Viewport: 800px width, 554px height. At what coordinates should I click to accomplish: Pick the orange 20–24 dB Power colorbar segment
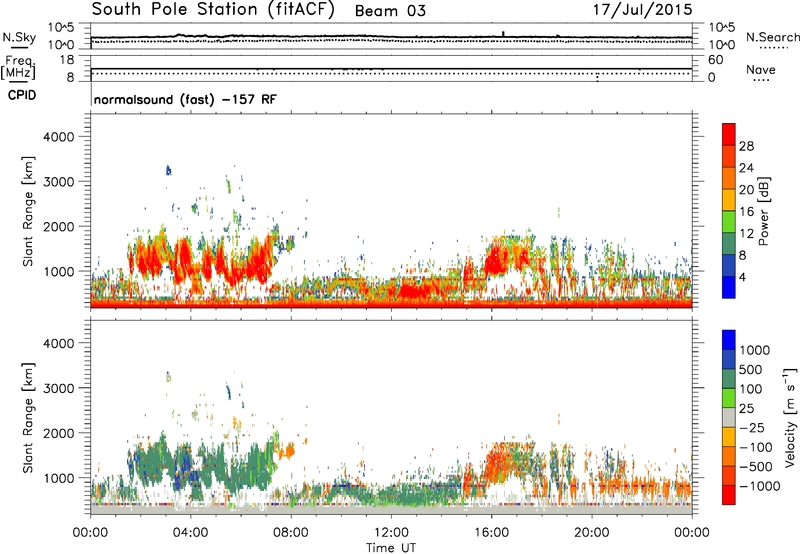(729, 178)
